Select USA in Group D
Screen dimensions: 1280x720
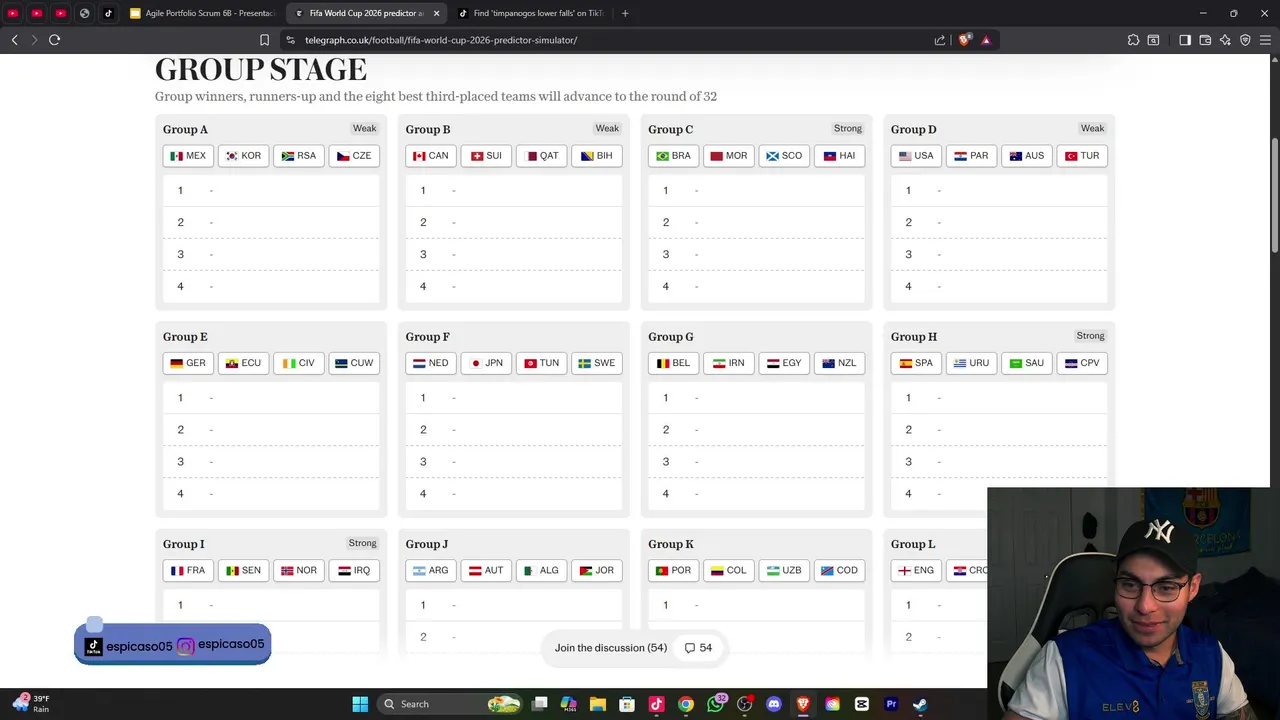[916, 156]
